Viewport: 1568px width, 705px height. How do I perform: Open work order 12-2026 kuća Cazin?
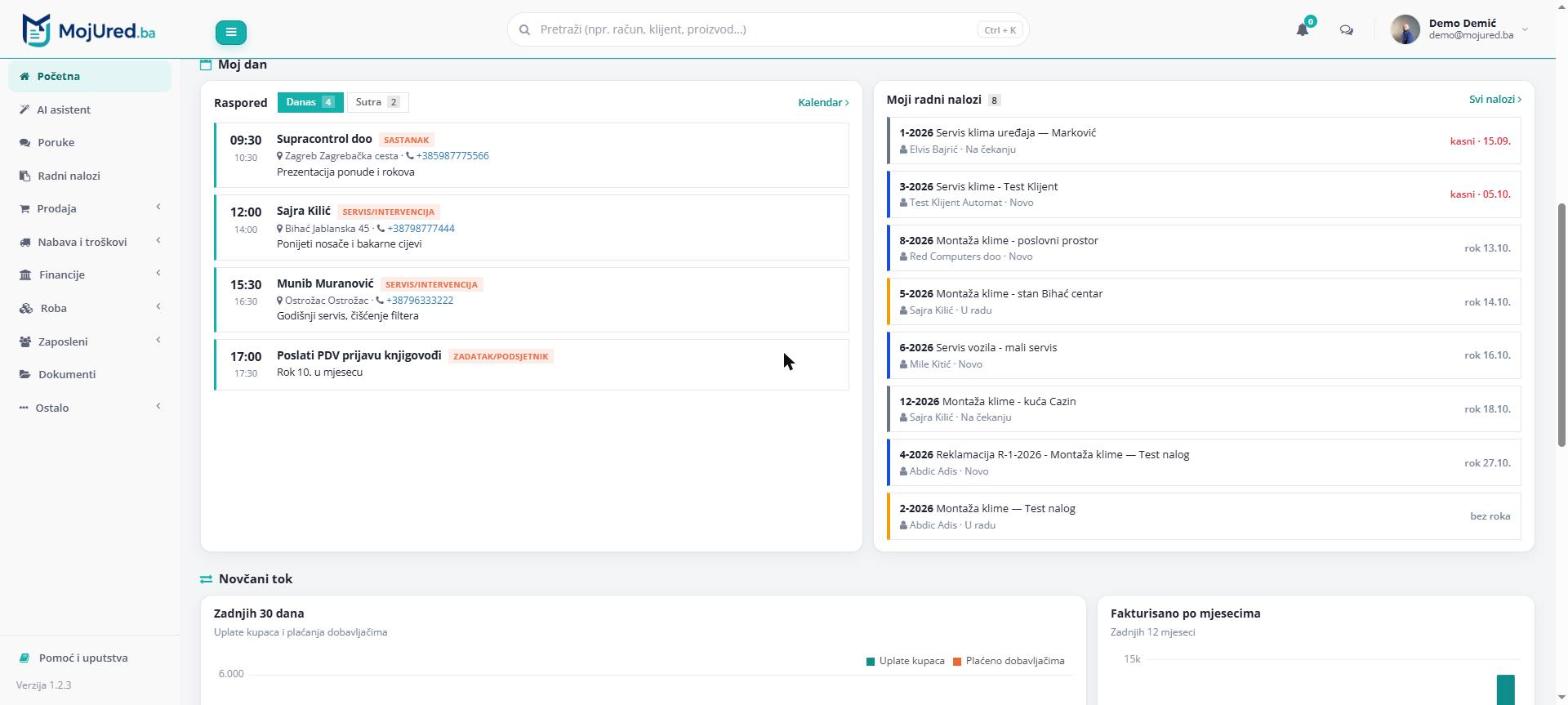click(x=1204, y=409)
